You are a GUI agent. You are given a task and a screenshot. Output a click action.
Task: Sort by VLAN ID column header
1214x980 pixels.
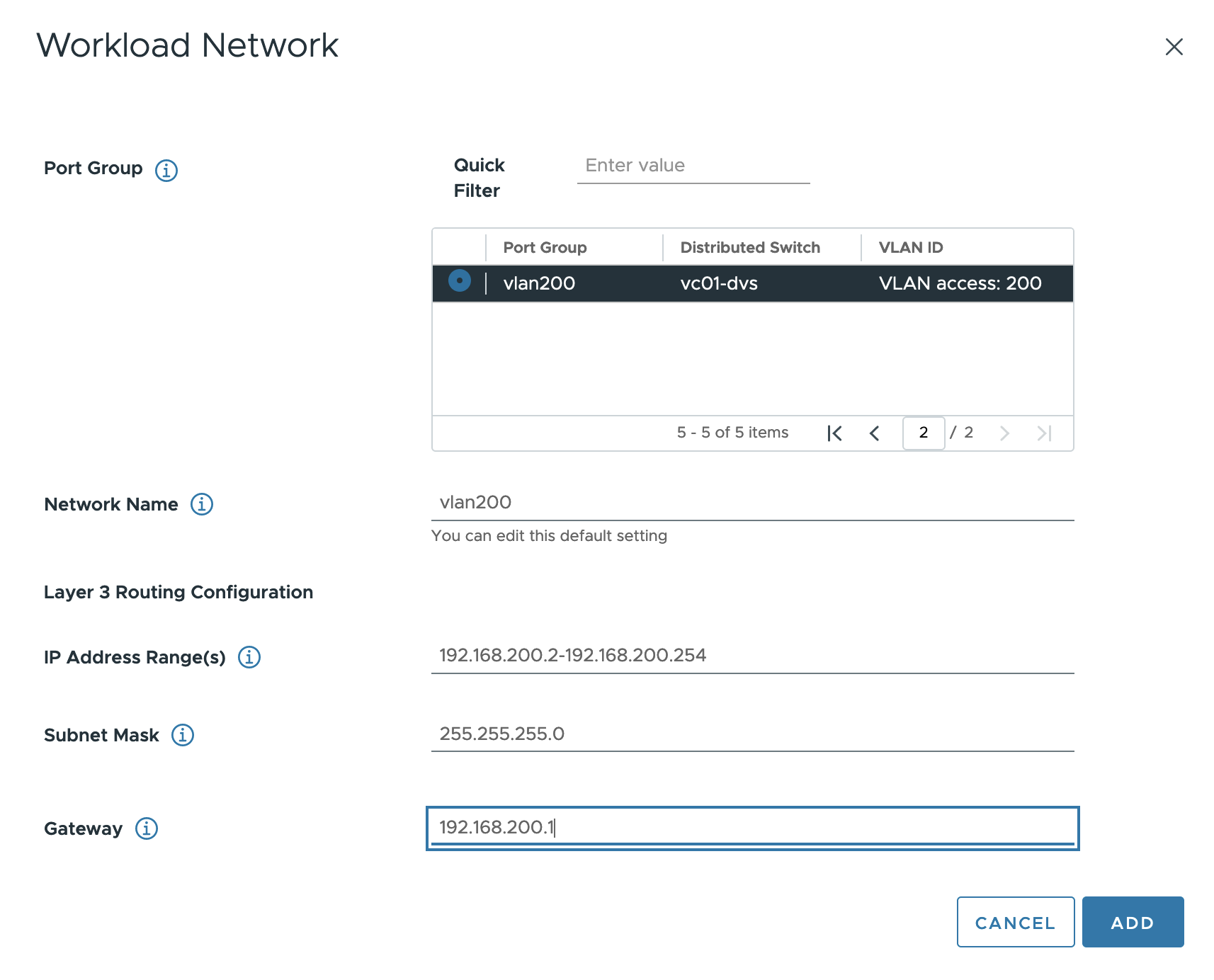(x=911, y=248)
